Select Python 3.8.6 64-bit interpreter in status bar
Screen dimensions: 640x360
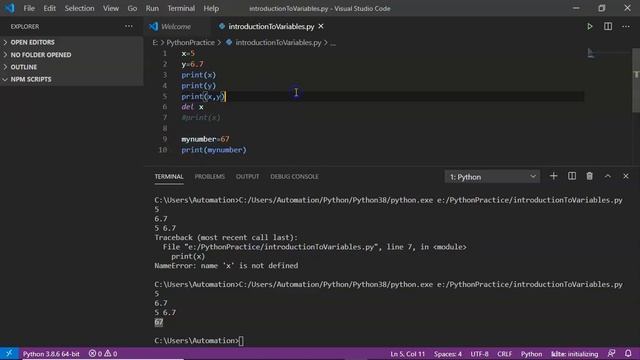point(51,354)
